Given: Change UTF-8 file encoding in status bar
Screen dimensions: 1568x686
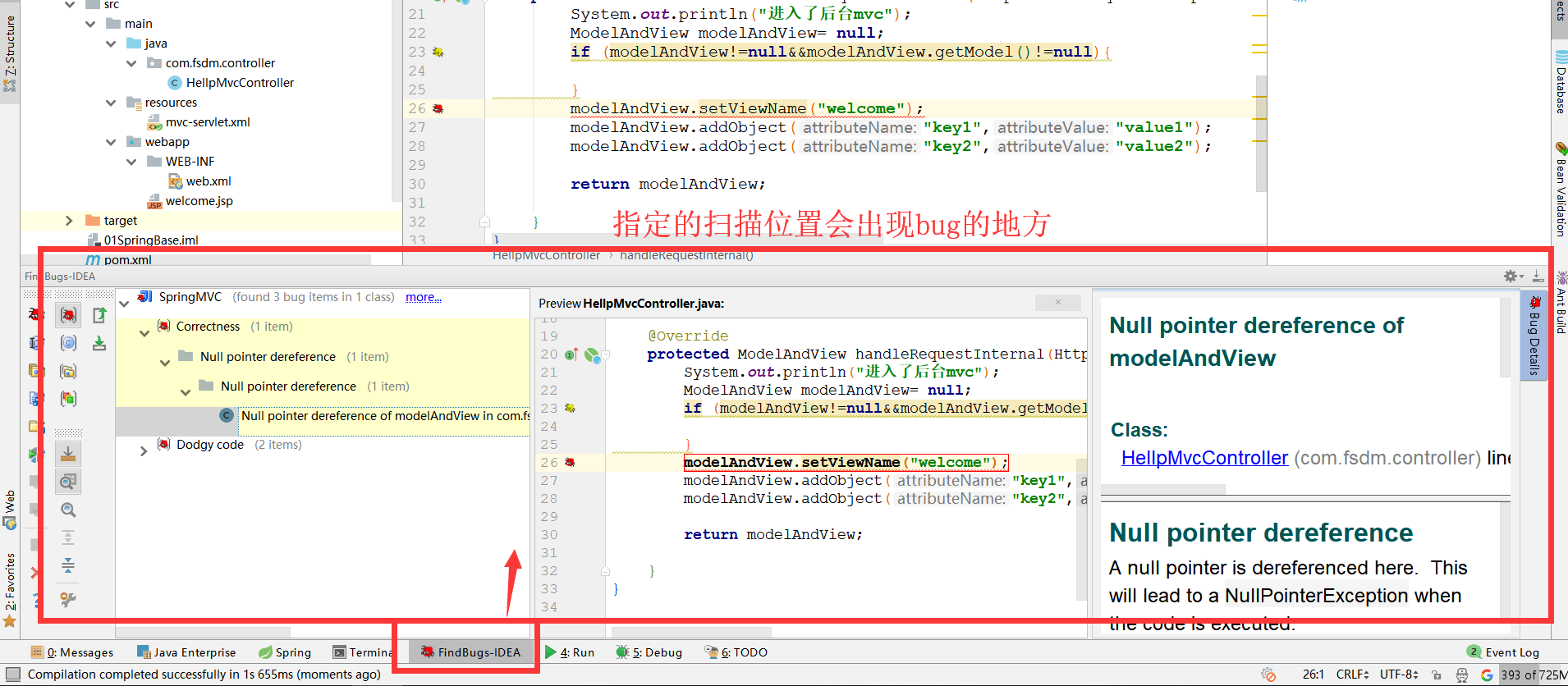Looking at the screenshot, I should 1399,675.
